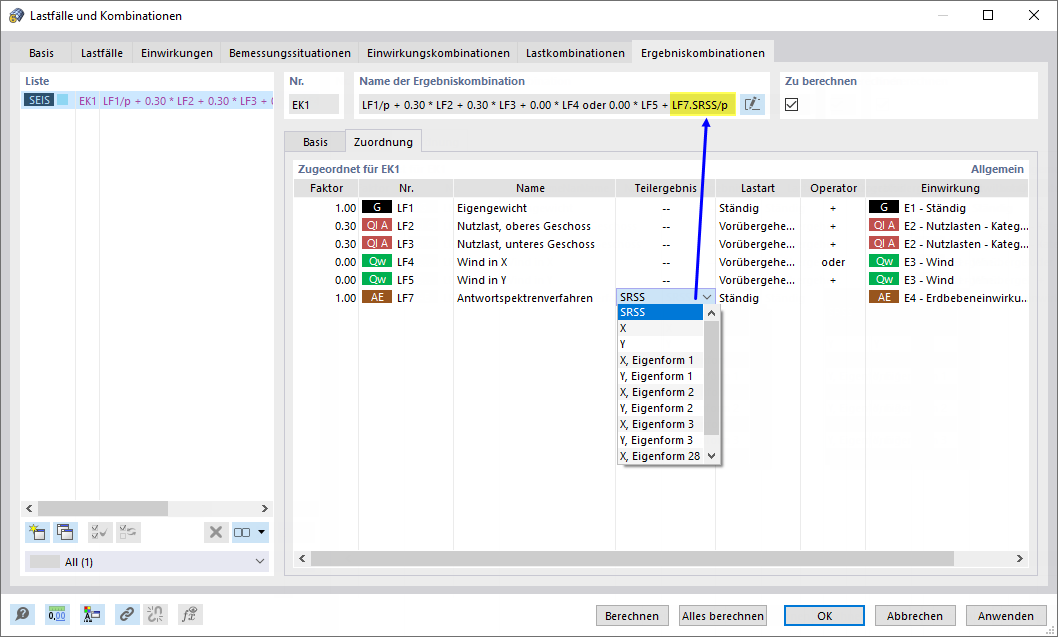Click the 0.00 units and decimals icon
1058x637 pixels.
coord(57,615)
